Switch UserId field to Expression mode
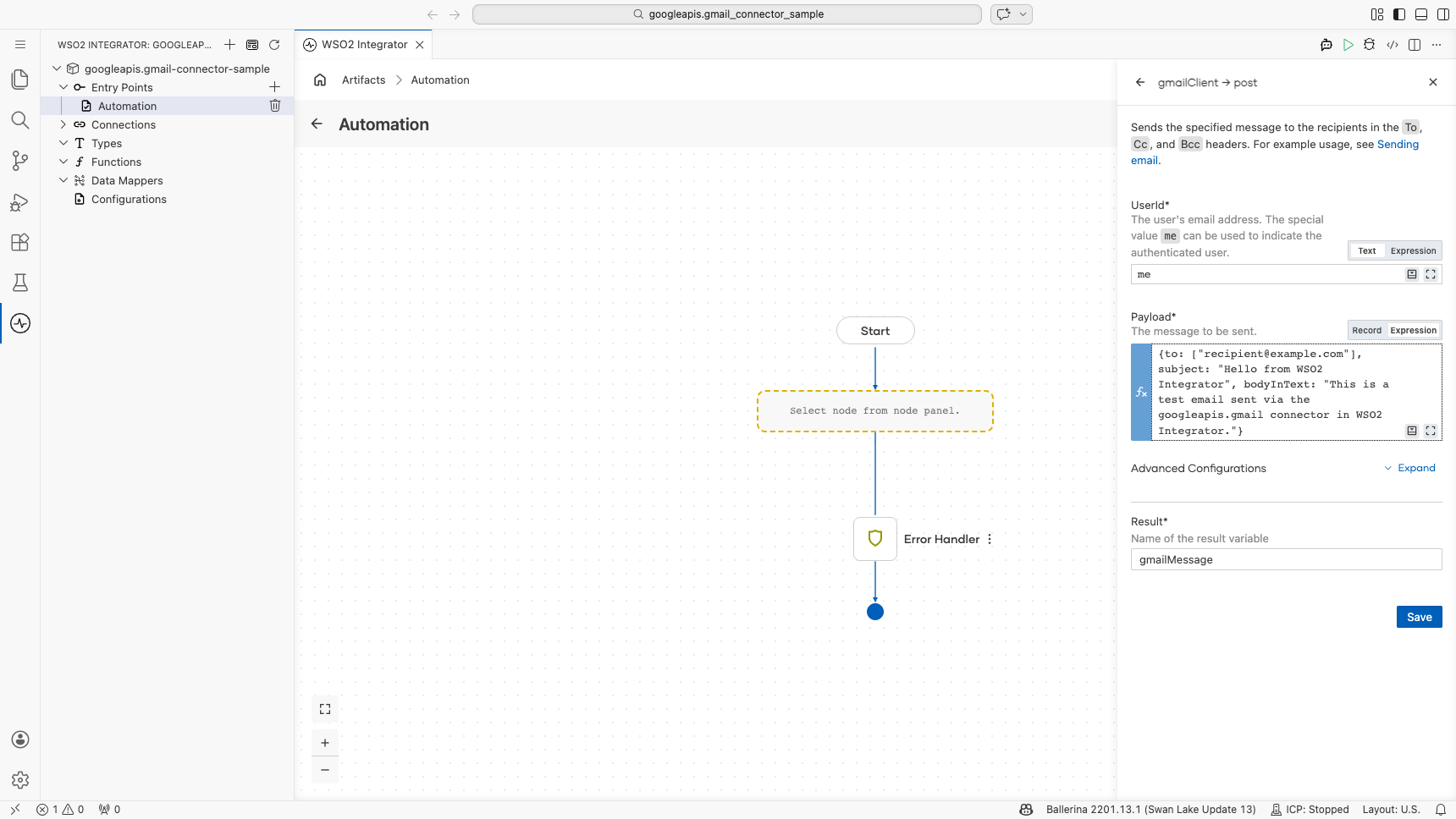The width and height of the screenshot is (1456, 819). tap(1414, 251)
